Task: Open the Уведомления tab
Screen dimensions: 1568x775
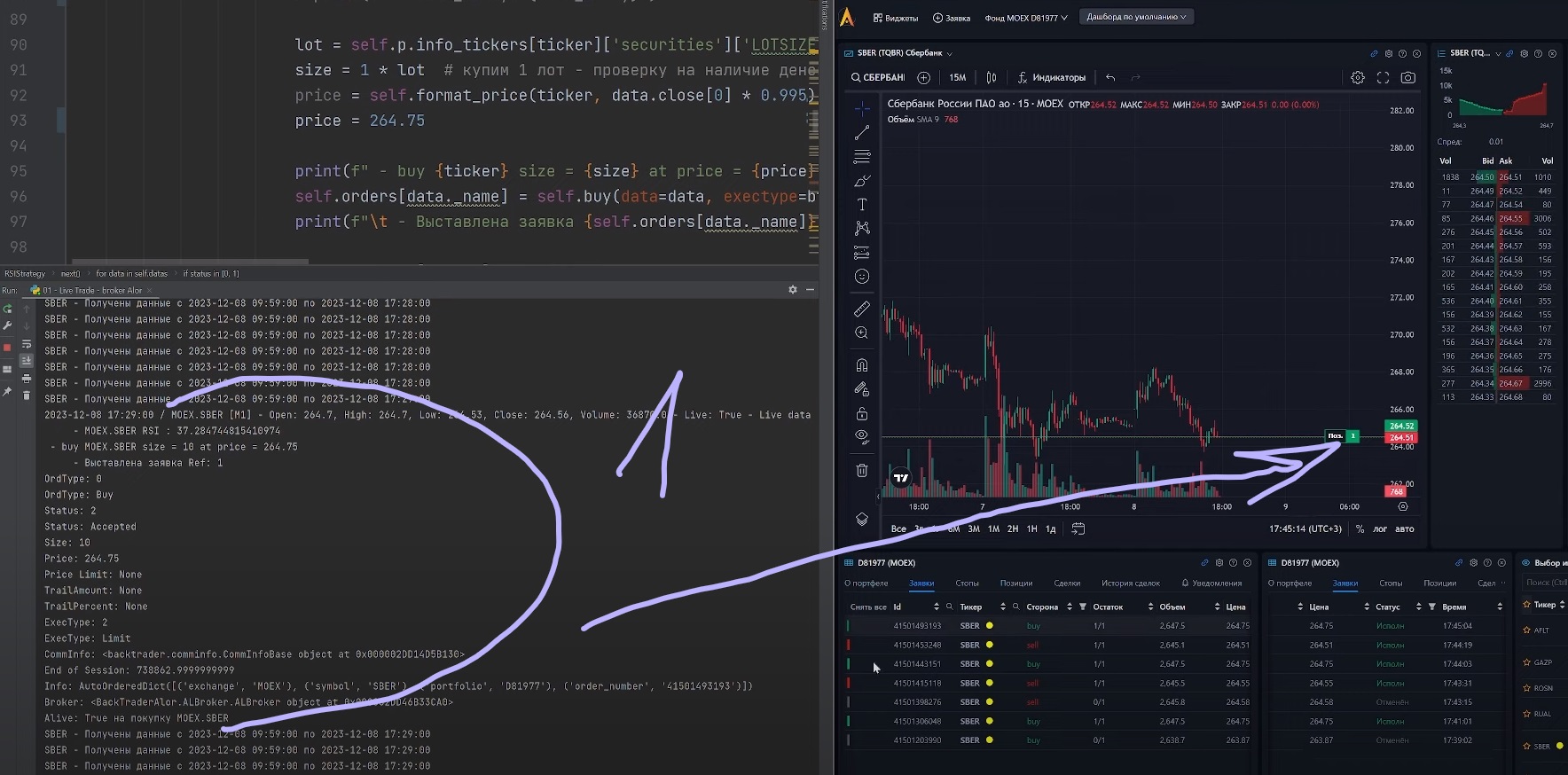Action: [x=1211, y=583]
